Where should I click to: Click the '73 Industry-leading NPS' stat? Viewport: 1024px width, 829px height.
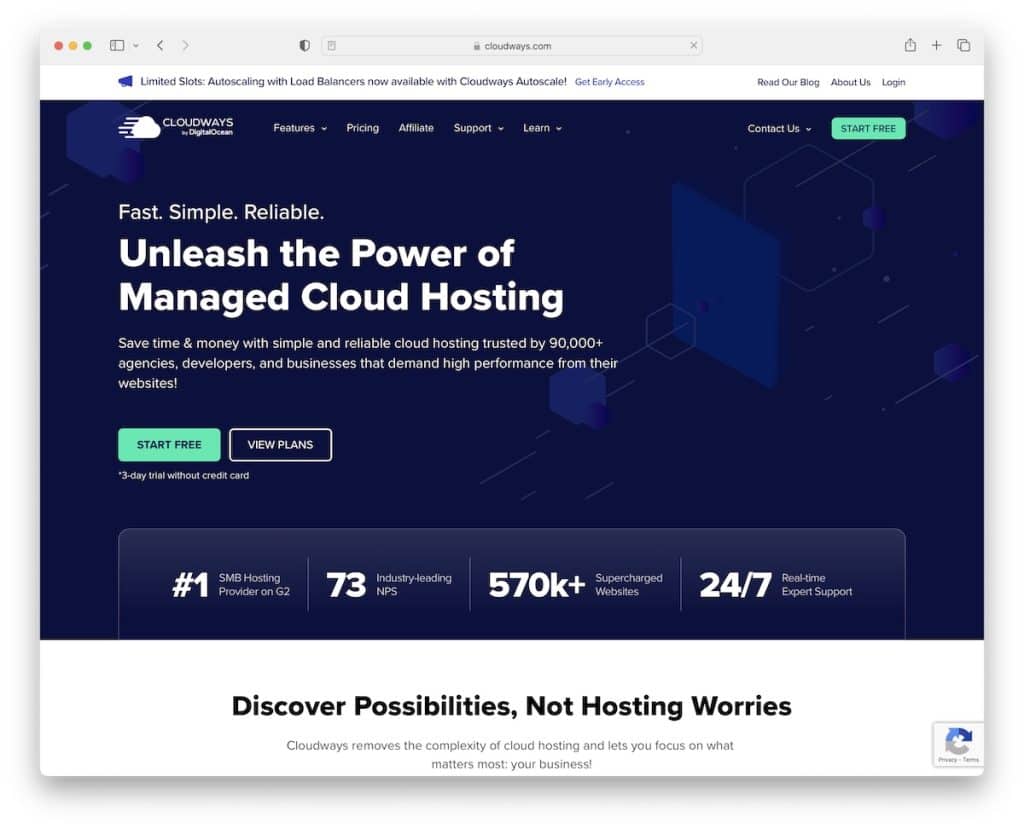click(x=389, y=585)
